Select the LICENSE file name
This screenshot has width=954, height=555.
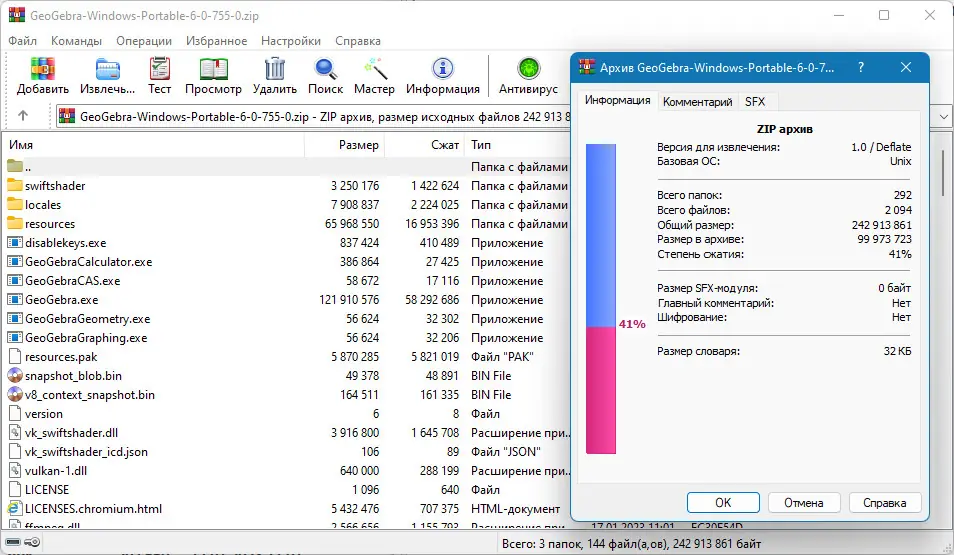click(47, 489)
